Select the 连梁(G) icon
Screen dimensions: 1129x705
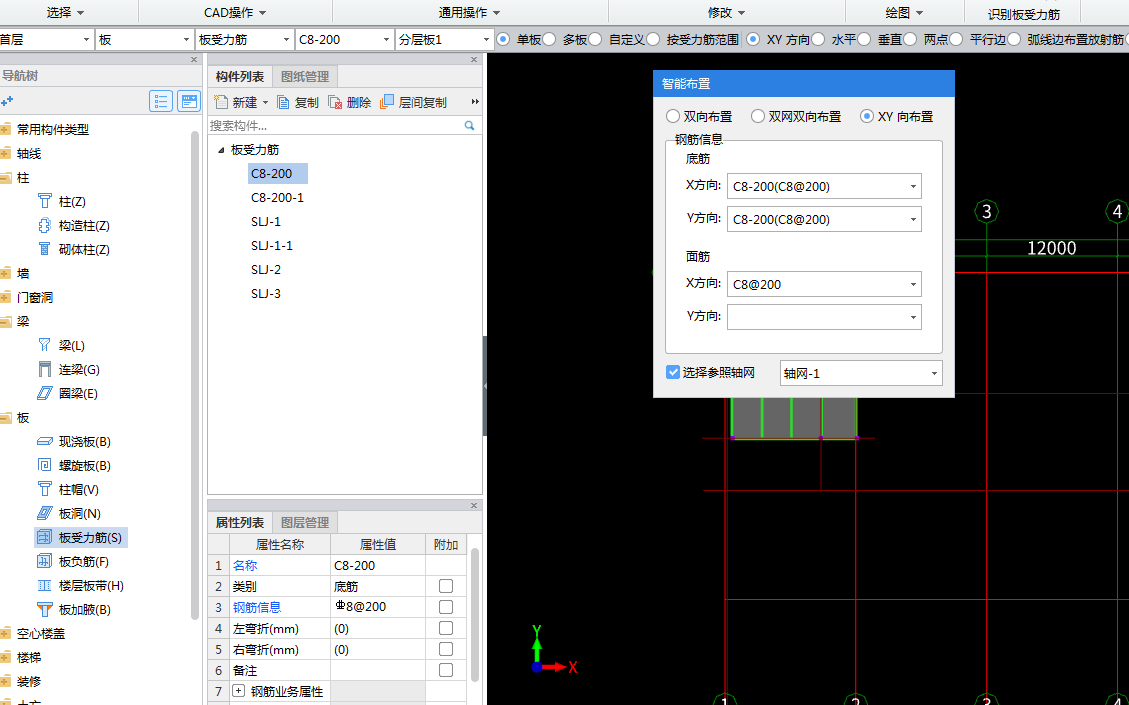45,369
